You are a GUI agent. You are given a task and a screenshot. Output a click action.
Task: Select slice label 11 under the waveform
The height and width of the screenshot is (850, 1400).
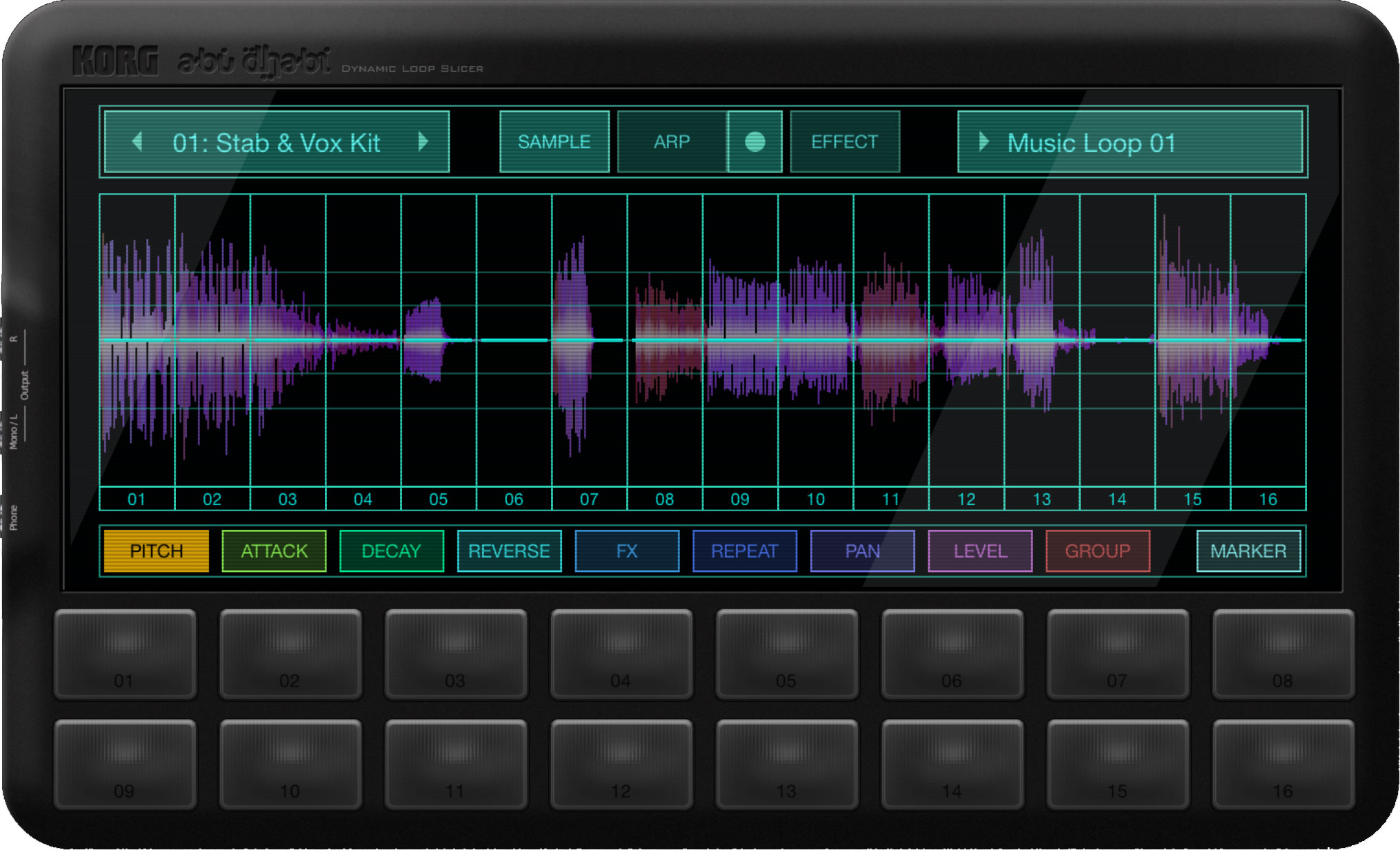point(891,499)
